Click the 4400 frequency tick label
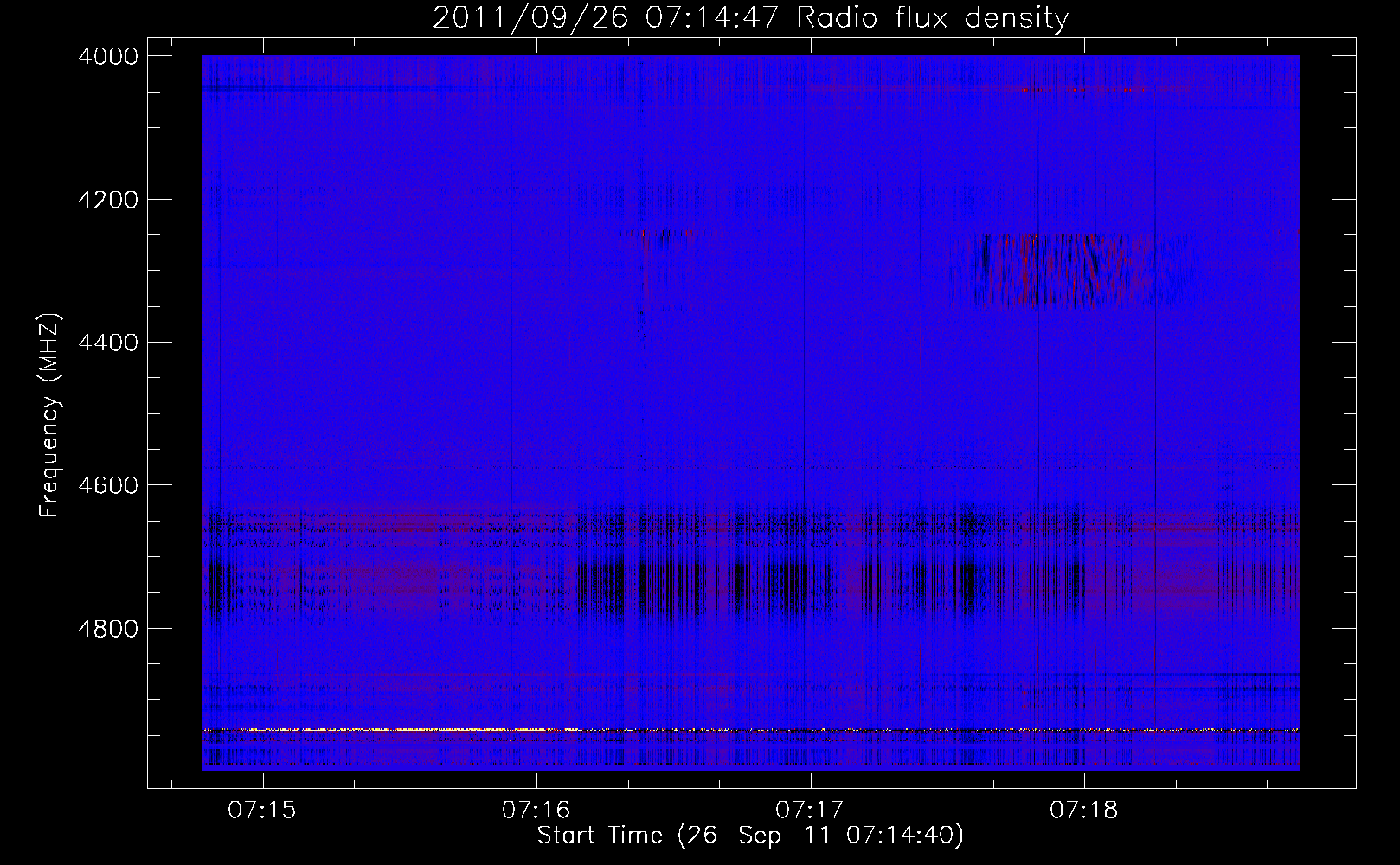1400x865 pixels. point(108,343)
